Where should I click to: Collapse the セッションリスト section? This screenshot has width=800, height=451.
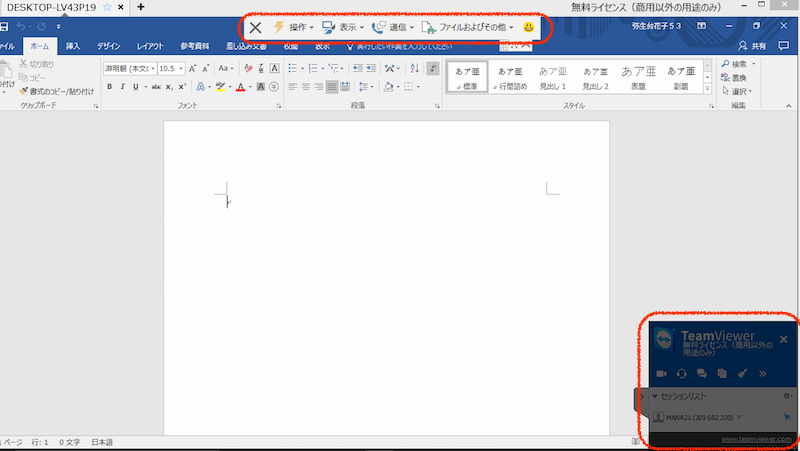[654, 396]
